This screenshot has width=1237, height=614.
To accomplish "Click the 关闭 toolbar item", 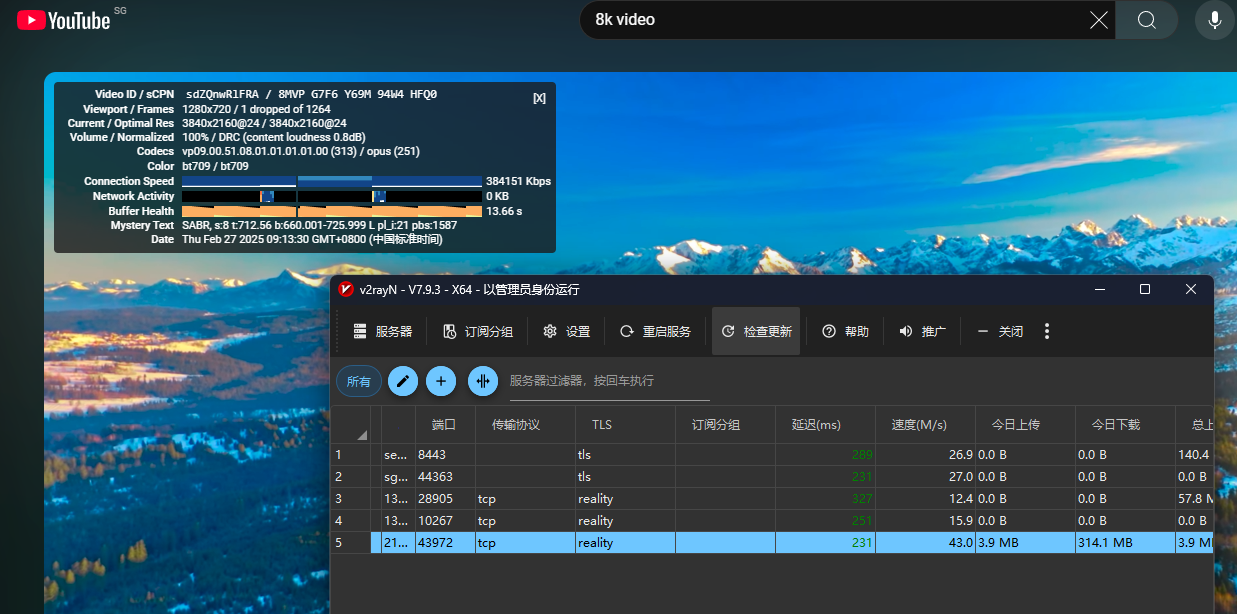I will click(999, 331).
